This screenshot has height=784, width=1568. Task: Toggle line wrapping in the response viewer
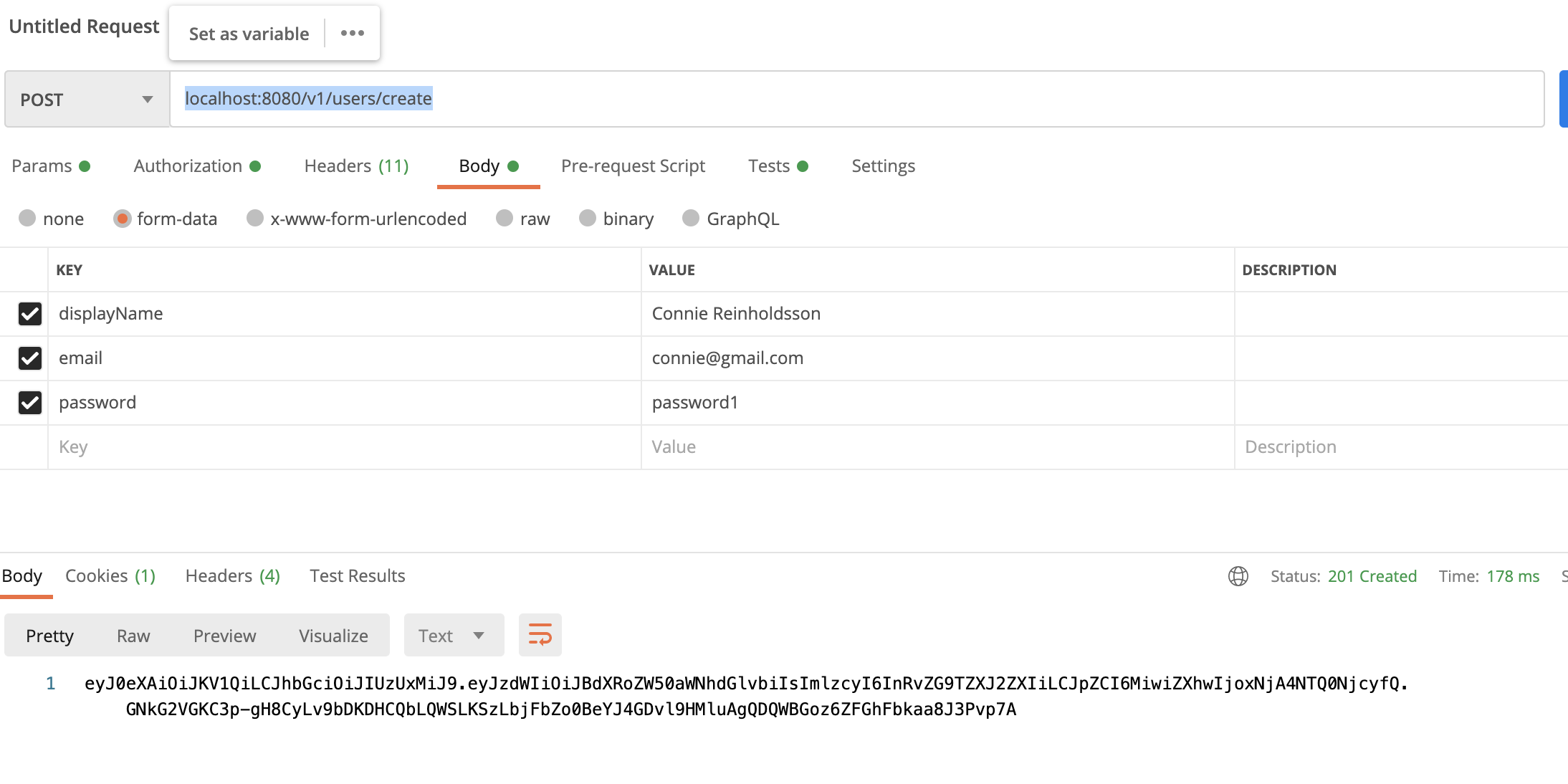[540, 634]
